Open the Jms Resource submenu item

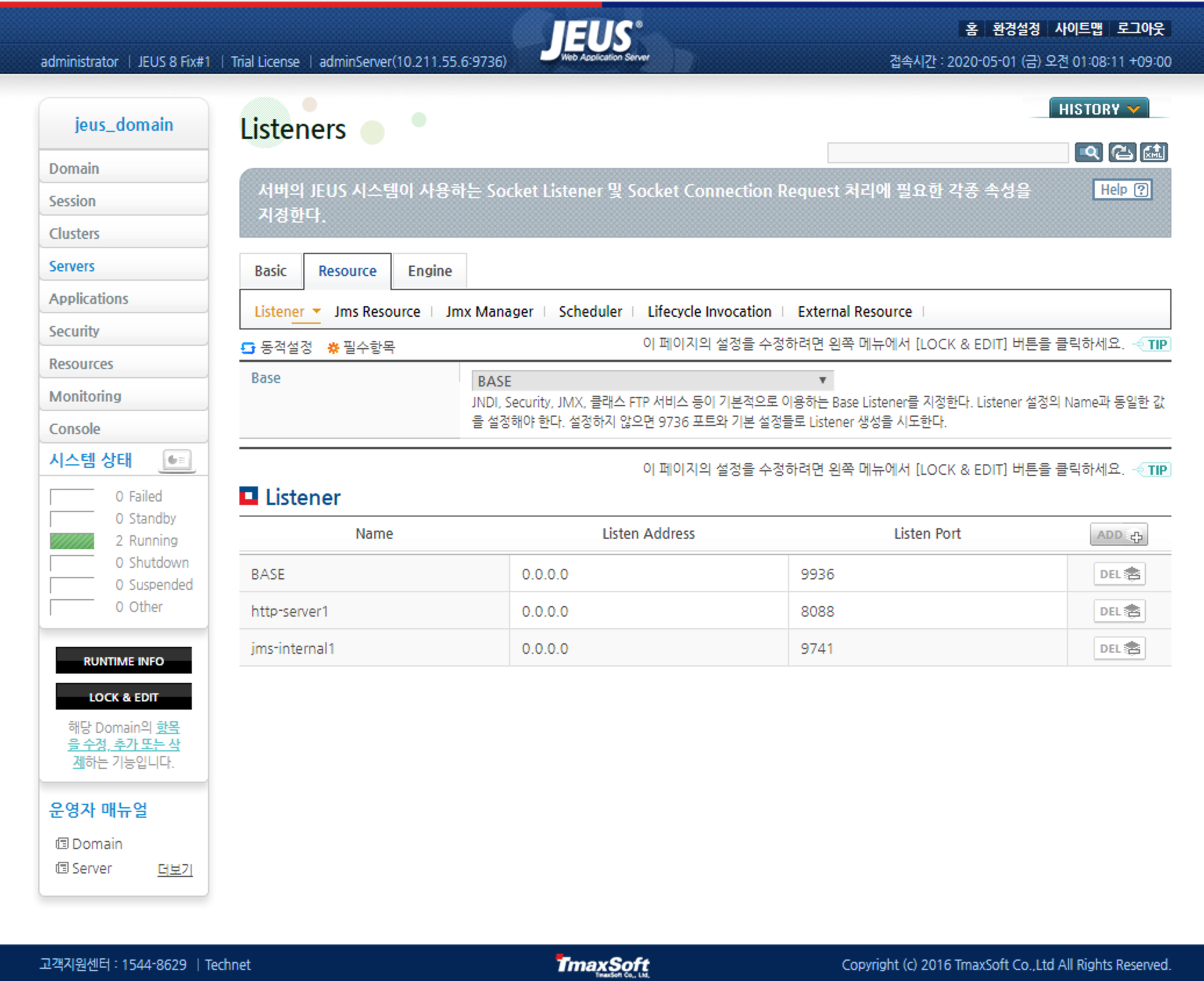click(377, 312)
